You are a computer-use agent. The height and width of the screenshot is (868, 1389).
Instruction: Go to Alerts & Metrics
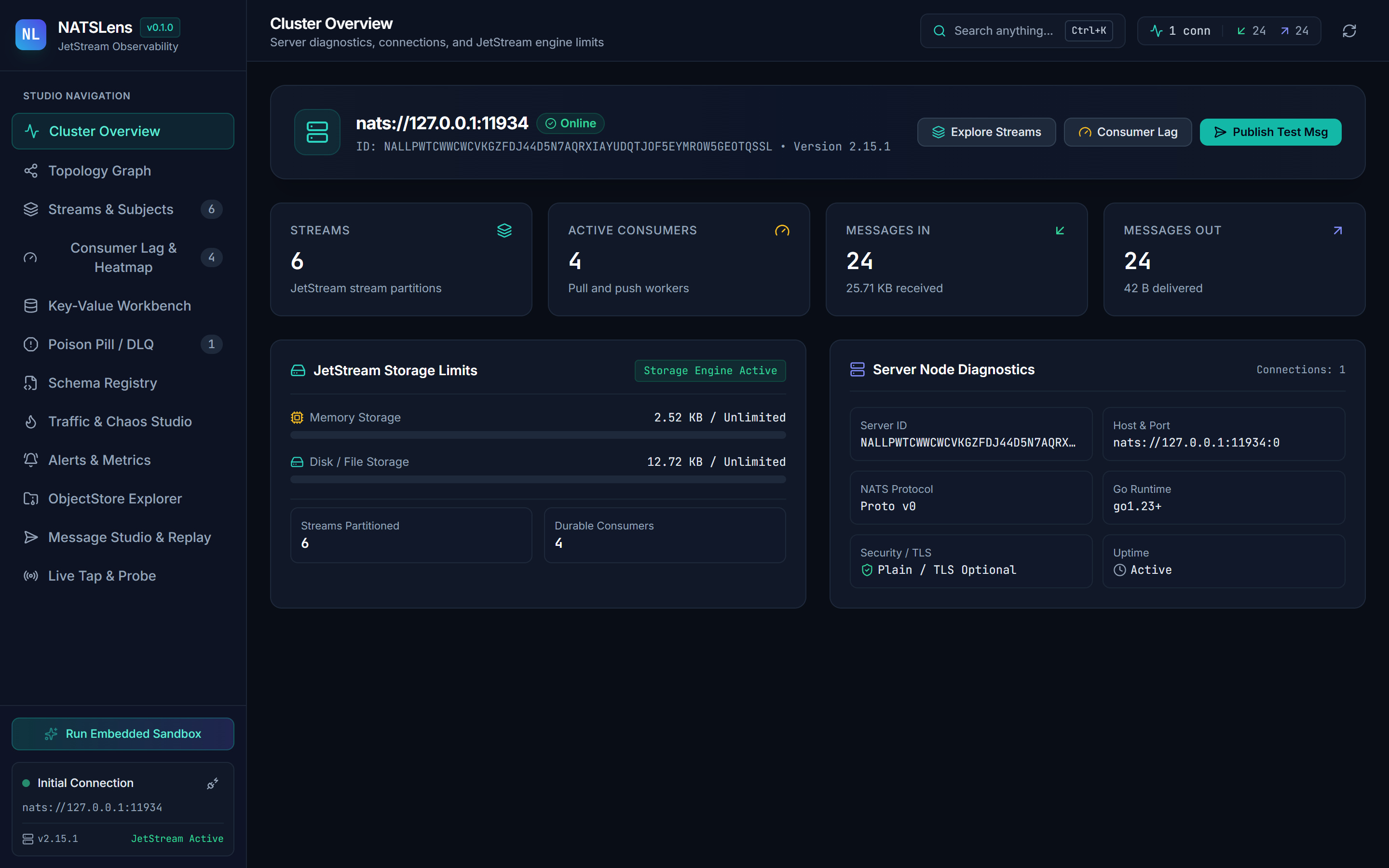(x=123, y=460)
